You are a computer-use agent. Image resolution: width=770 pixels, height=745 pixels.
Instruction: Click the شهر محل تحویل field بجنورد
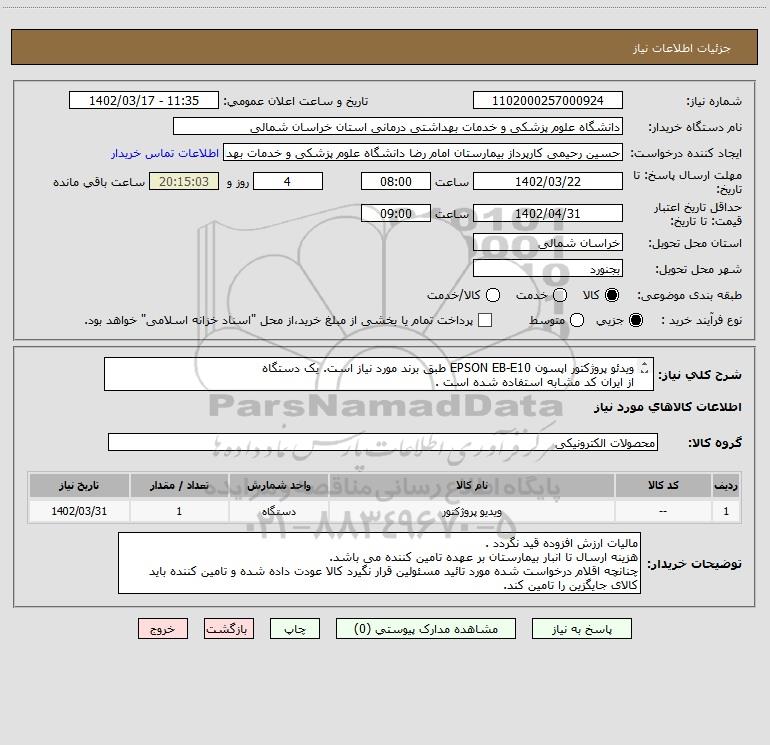point(548,269)
